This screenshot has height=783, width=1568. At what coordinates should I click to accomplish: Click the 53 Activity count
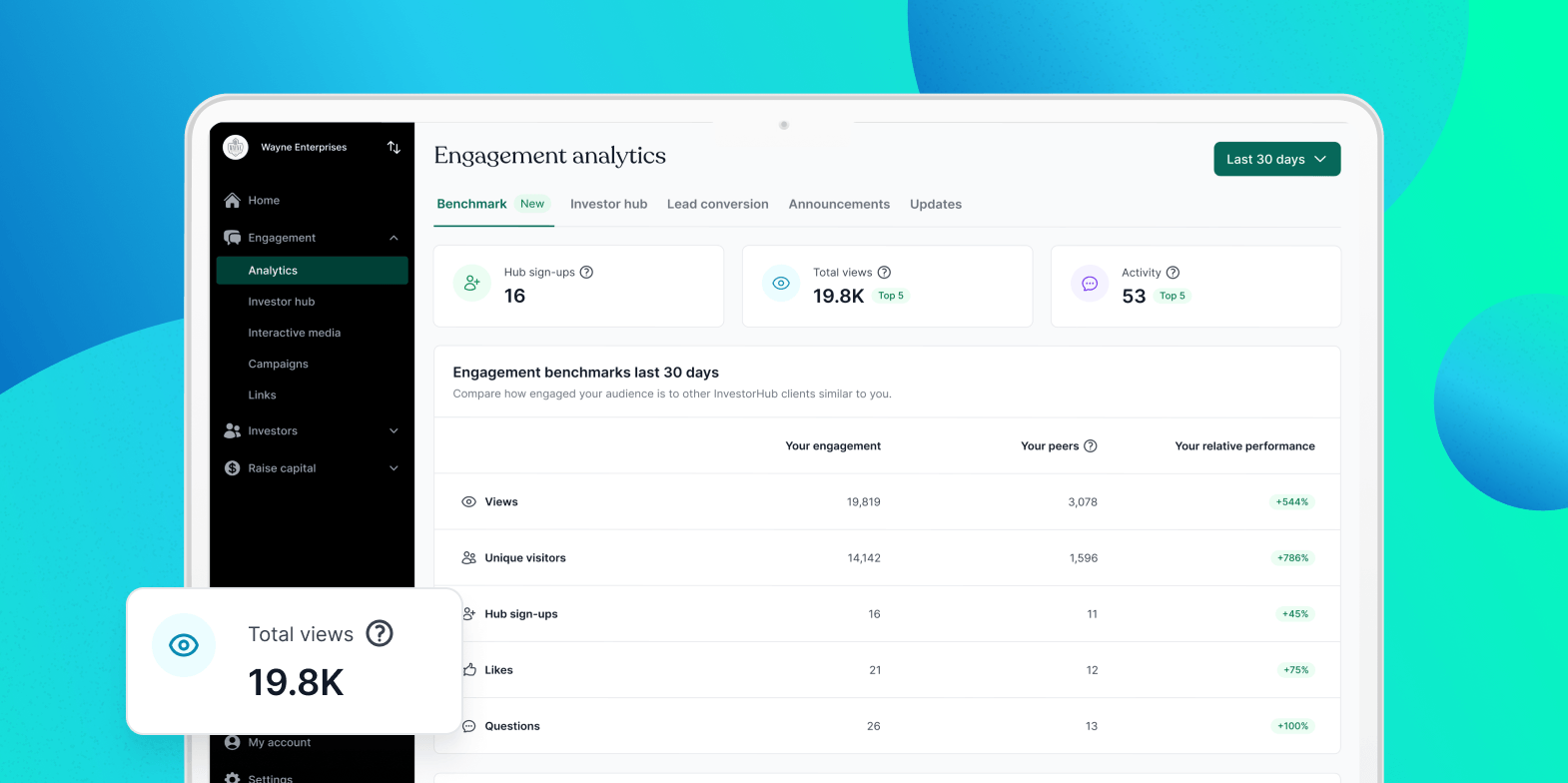point(1134,297)
